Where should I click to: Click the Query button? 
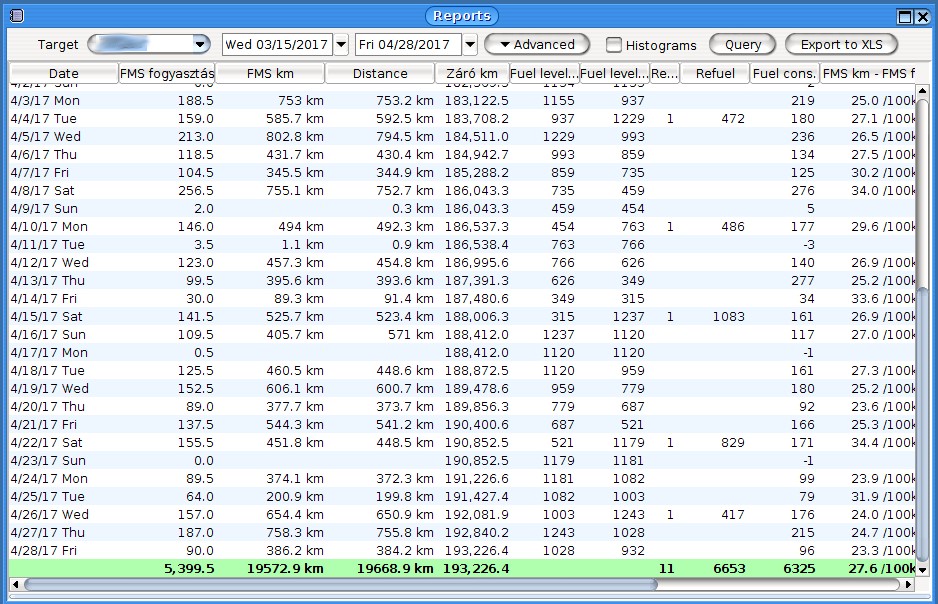(x=742, y=45)
